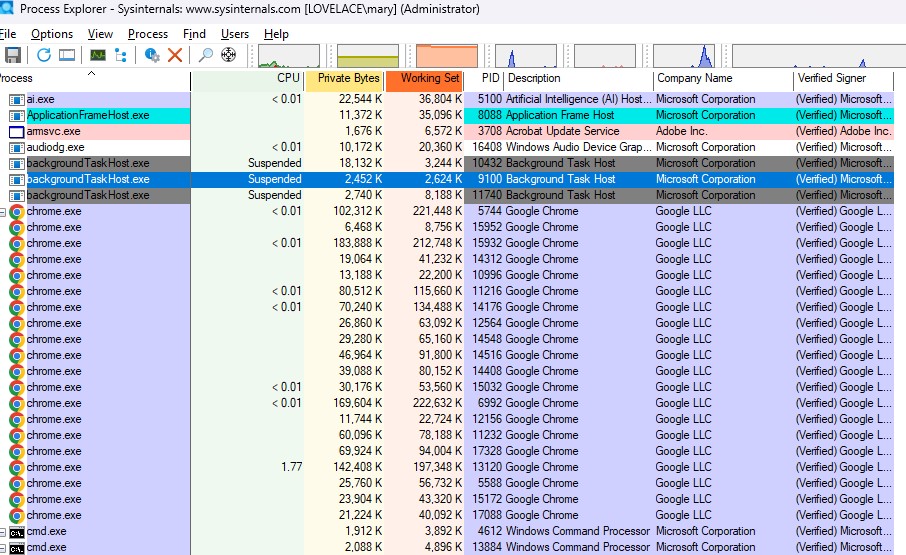
Task: Select the armsvc.exe process name
Action: pyautogui.click(x=53, y=132)
